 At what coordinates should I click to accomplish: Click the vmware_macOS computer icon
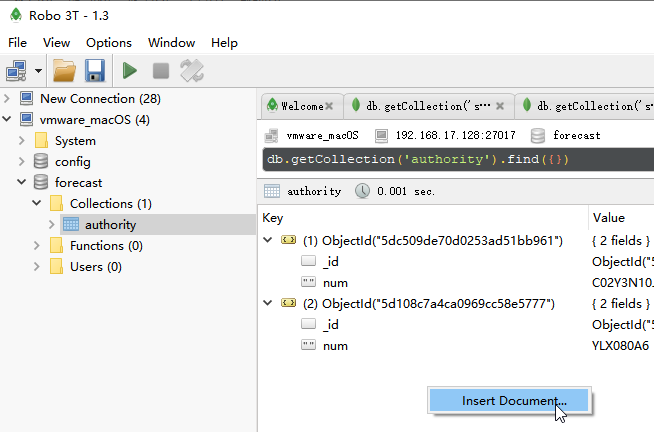pos(27,119)
